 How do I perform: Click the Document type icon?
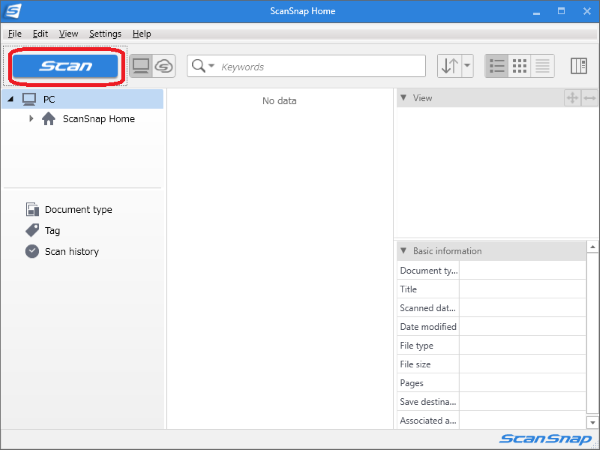[32, 209]
